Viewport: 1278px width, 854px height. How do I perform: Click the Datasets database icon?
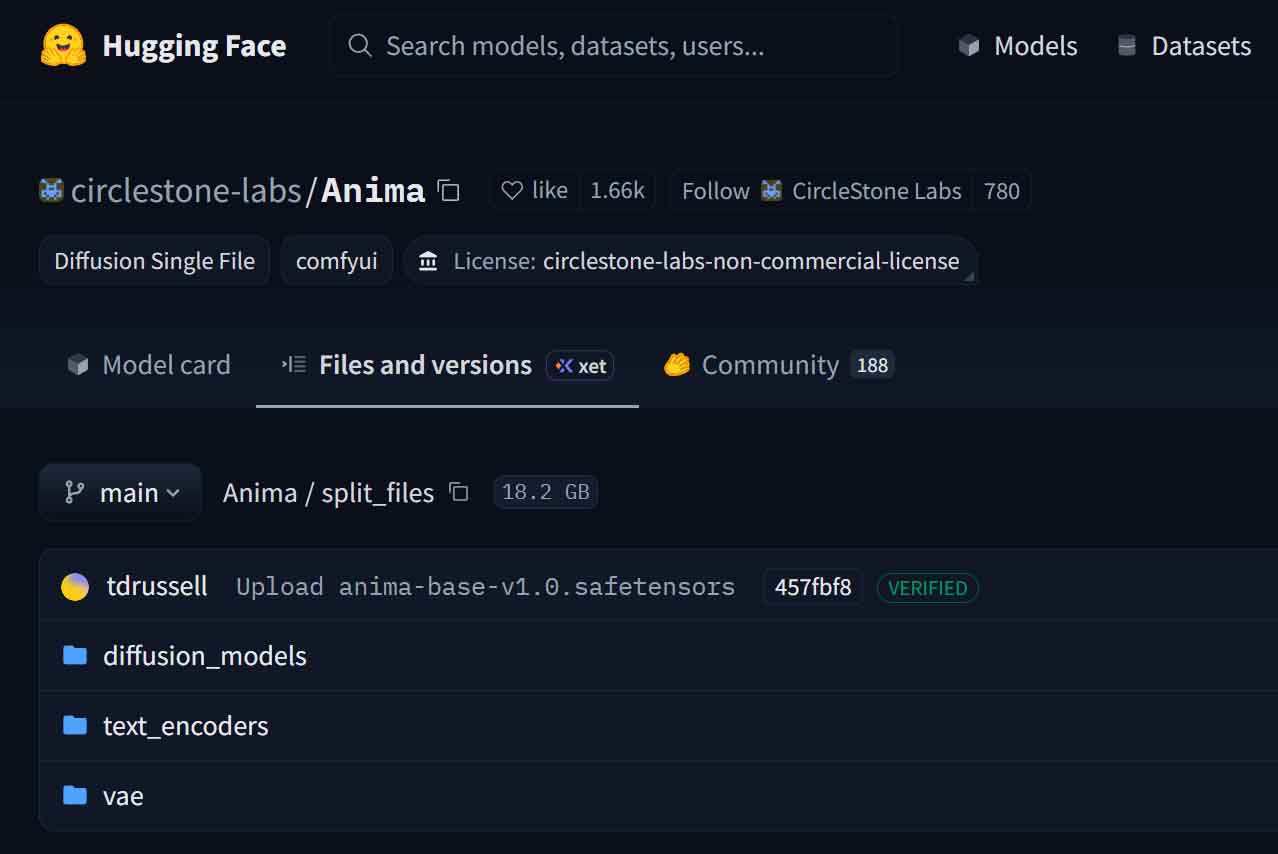[1127, 46]
